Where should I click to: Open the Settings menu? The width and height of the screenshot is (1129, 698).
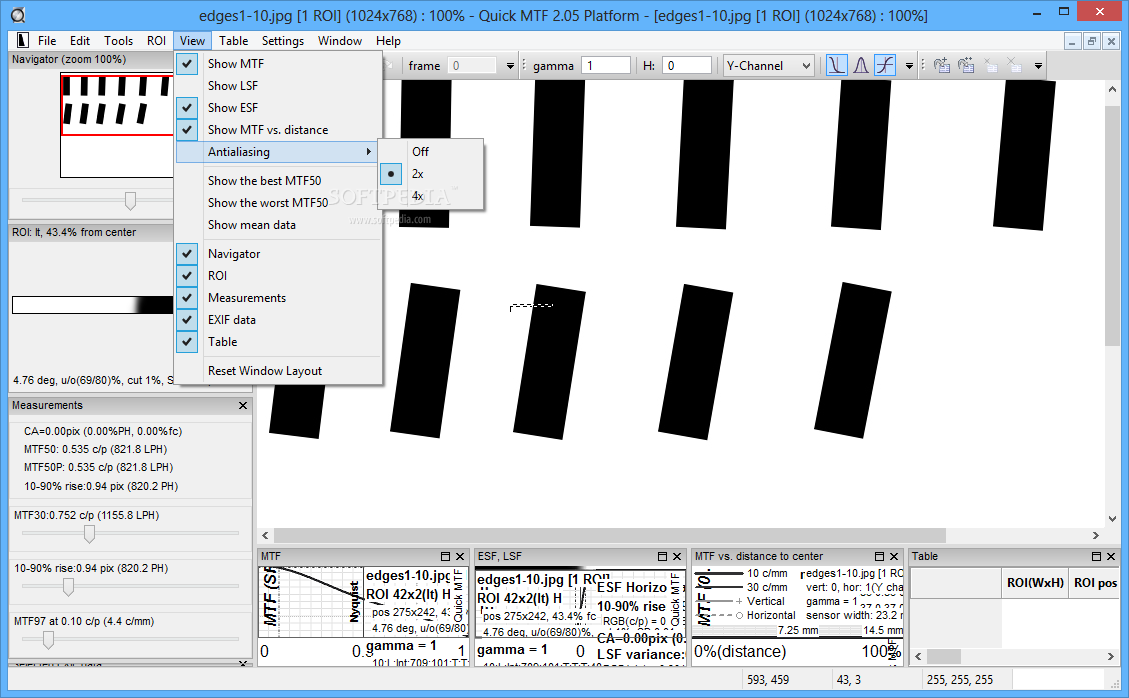[282, 40]
